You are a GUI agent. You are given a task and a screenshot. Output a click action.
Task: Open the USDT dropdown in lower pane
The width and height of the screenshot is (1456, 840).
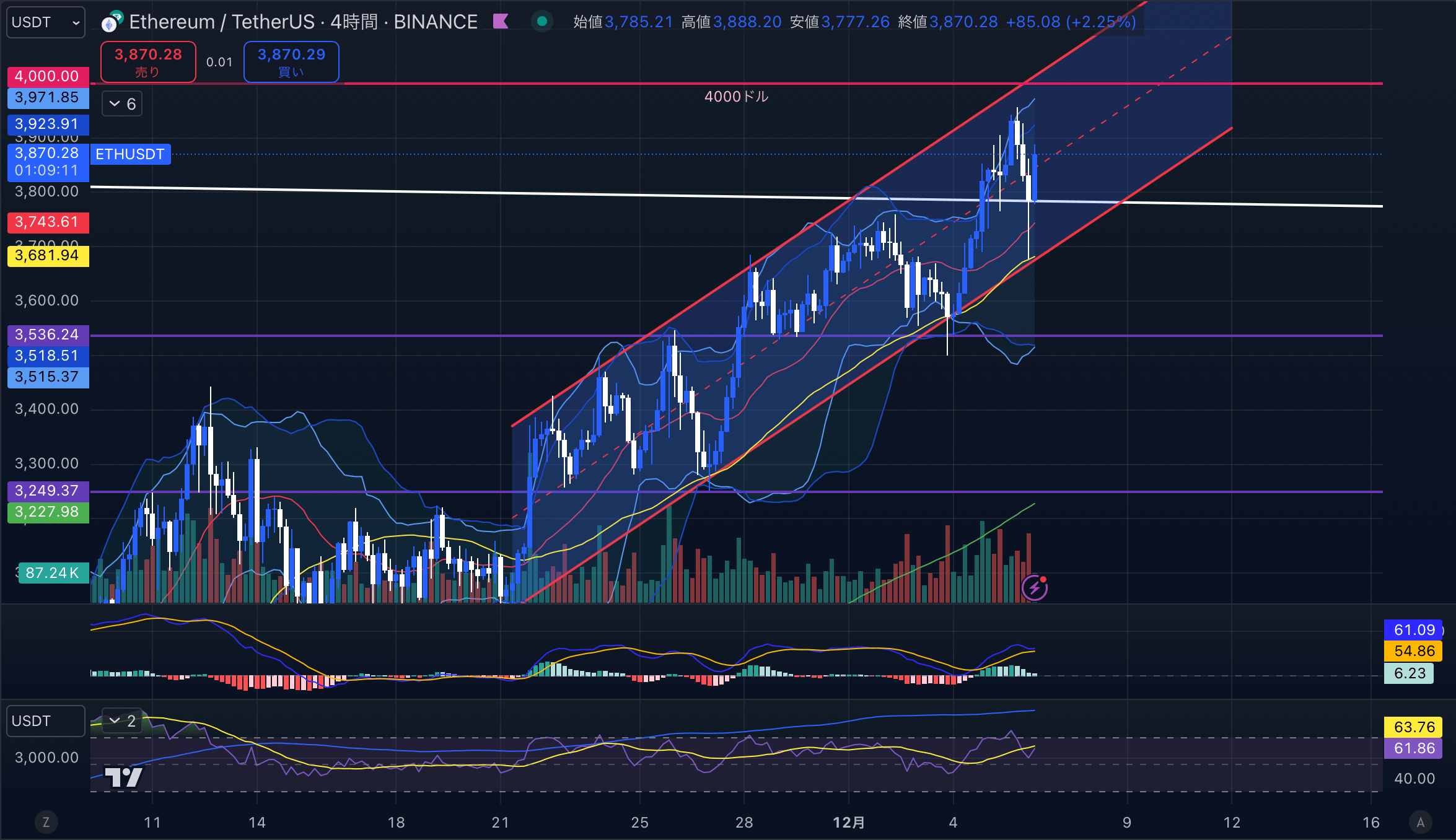pos(46,721)
